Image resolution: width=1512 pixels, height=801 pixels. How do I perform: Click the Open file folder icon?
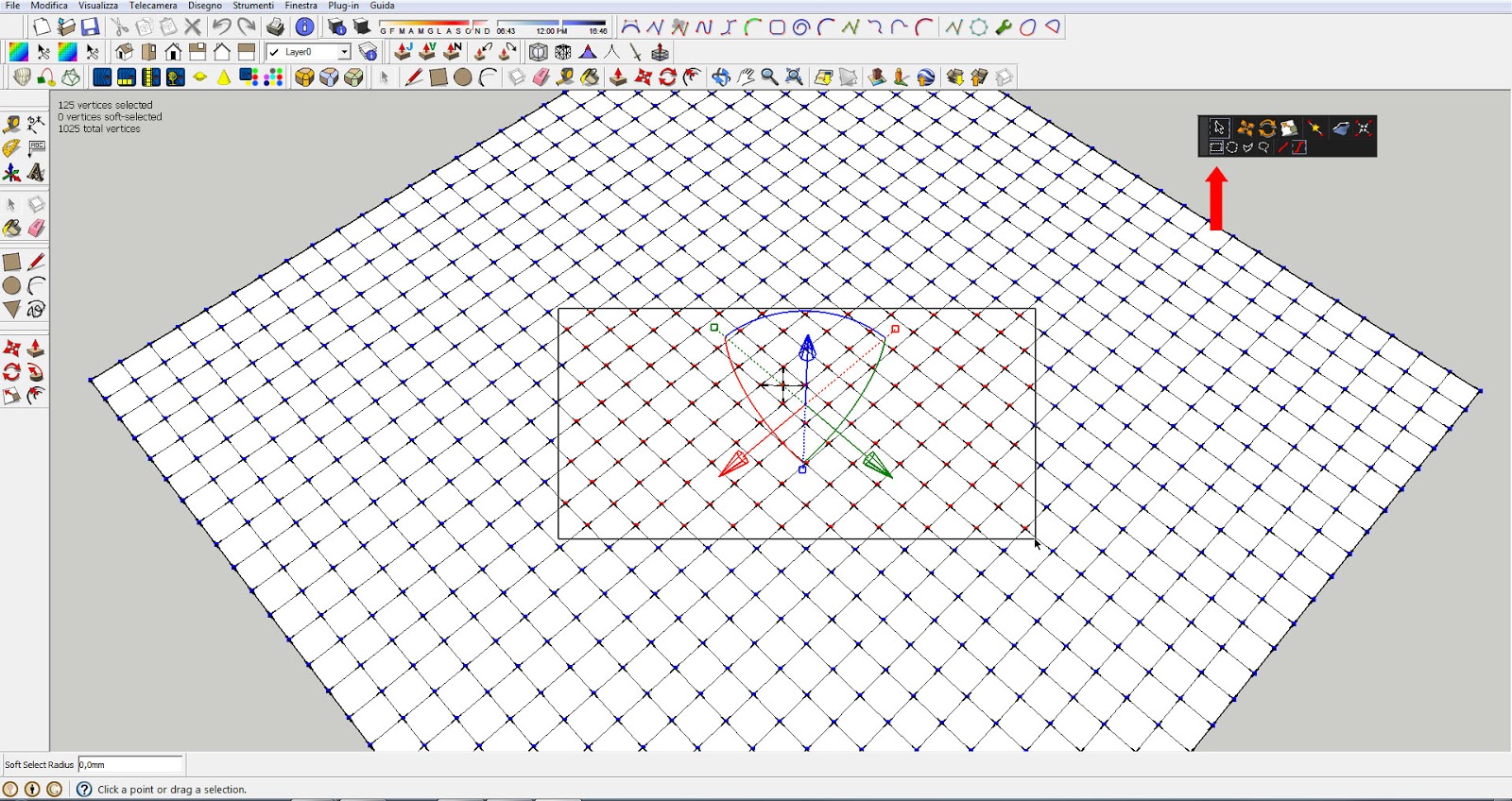tap(66, 27)
